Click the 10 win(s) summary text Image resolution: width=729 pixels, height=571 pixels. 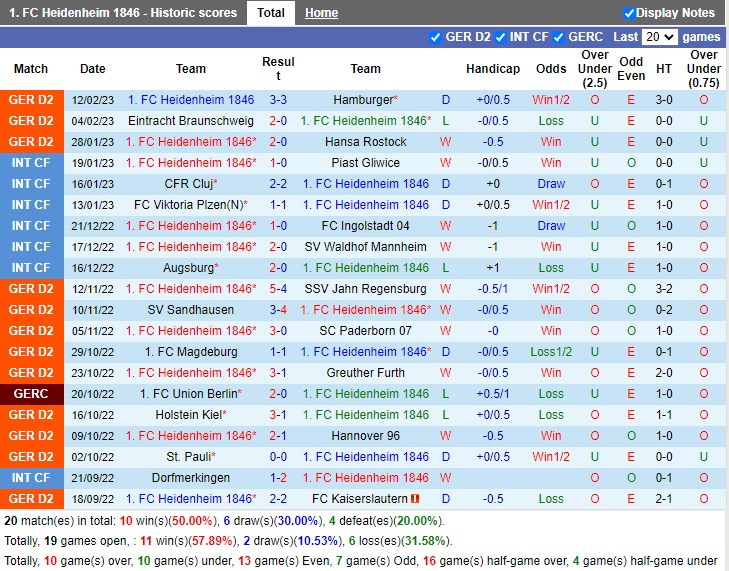tap(168, 521)
